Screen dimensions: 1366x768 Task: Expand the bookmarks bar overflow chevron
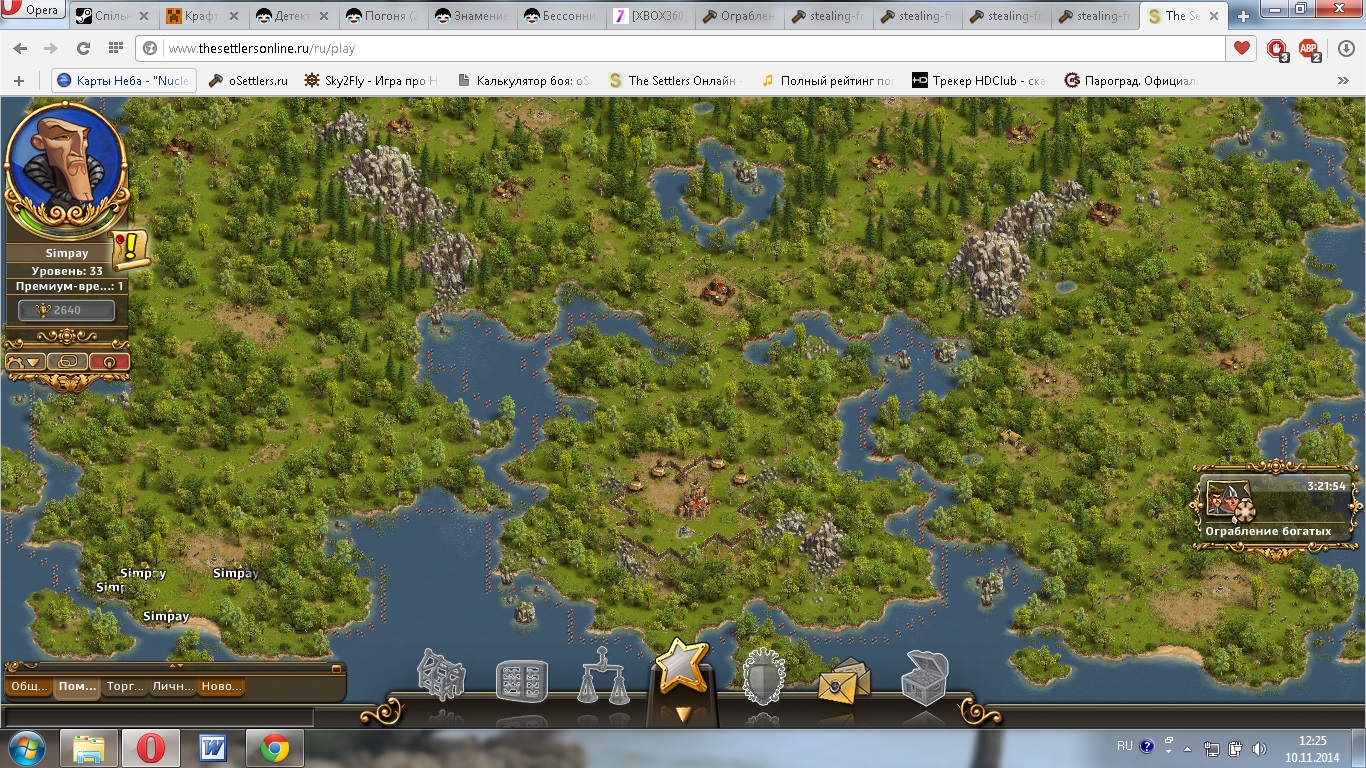click(x=1343, y=80)
